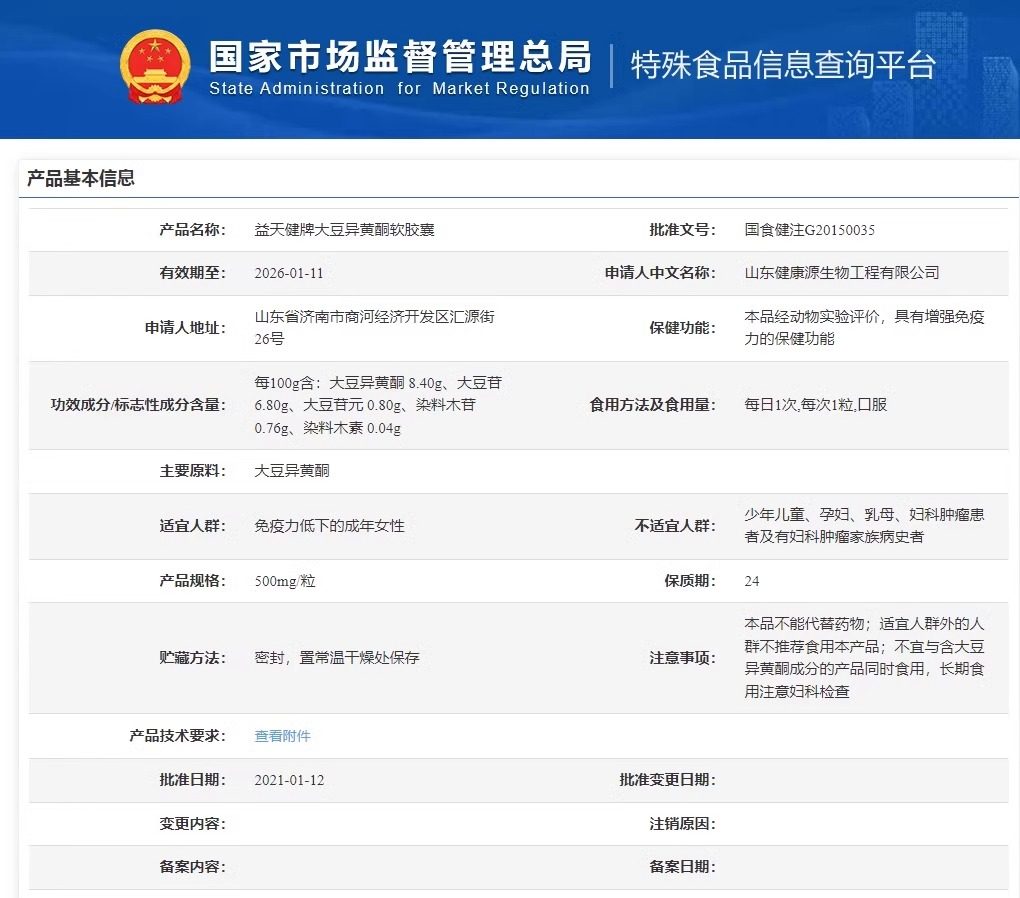
Task: Click the 产品规格 label
Action: (193, 581)
